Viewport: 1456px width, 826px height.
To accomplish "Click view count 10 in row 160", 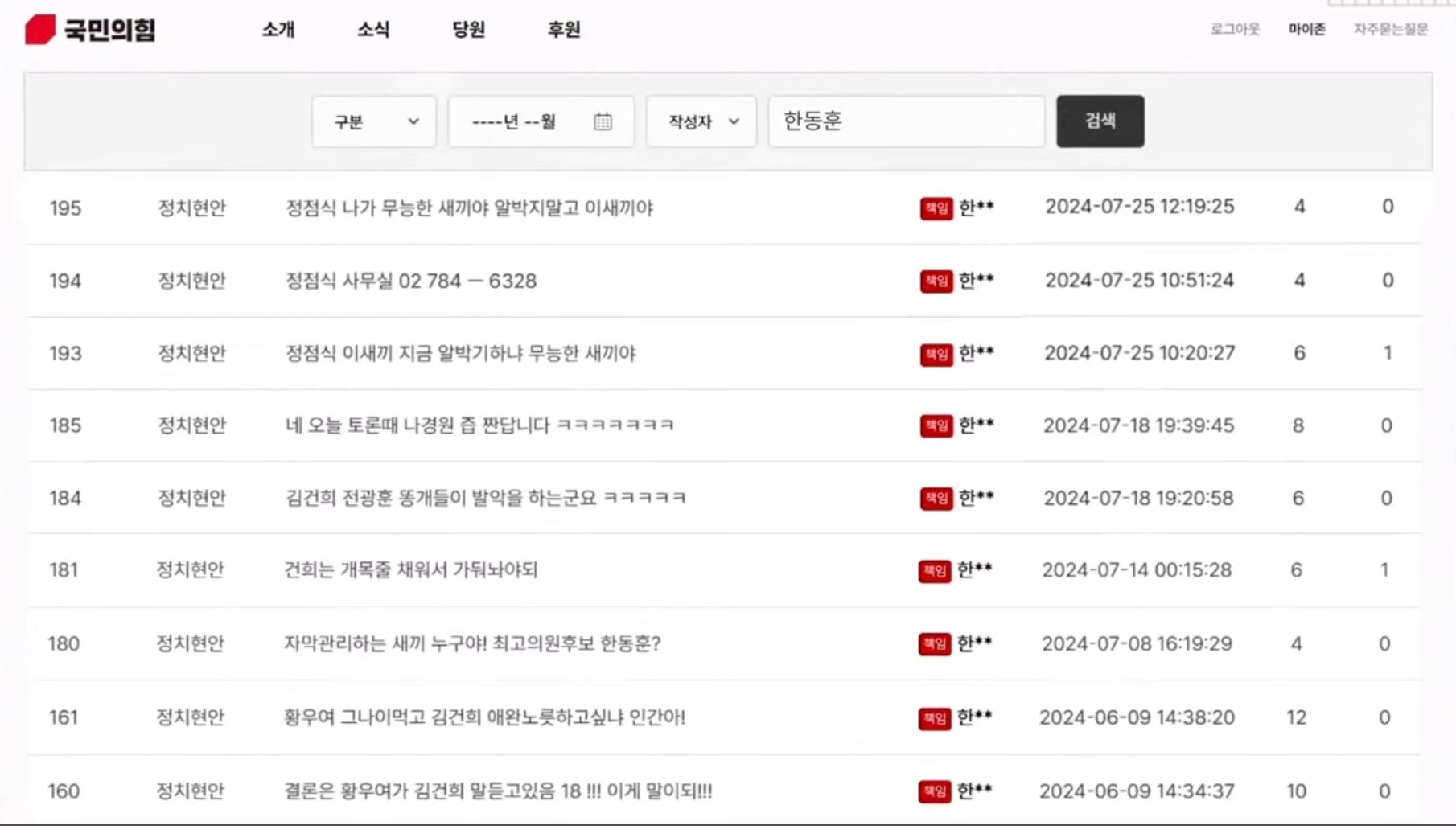I will [x=1296, y=791].
